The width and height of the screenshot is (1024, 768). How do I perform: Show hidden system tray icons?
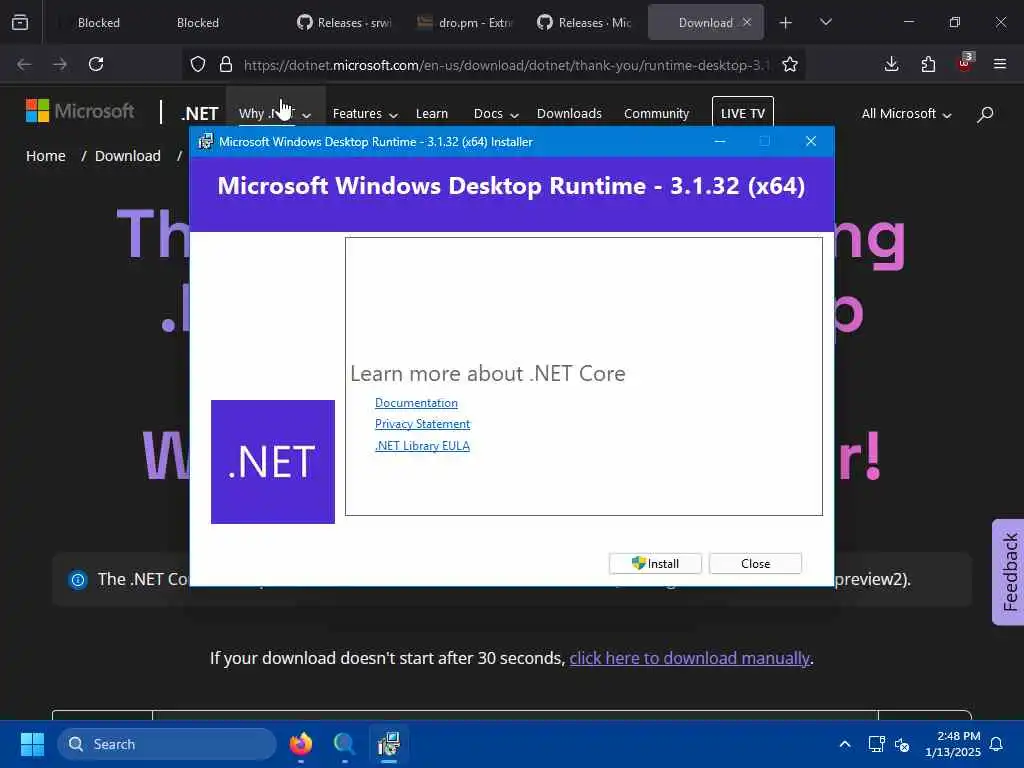(x=844, y=744)
